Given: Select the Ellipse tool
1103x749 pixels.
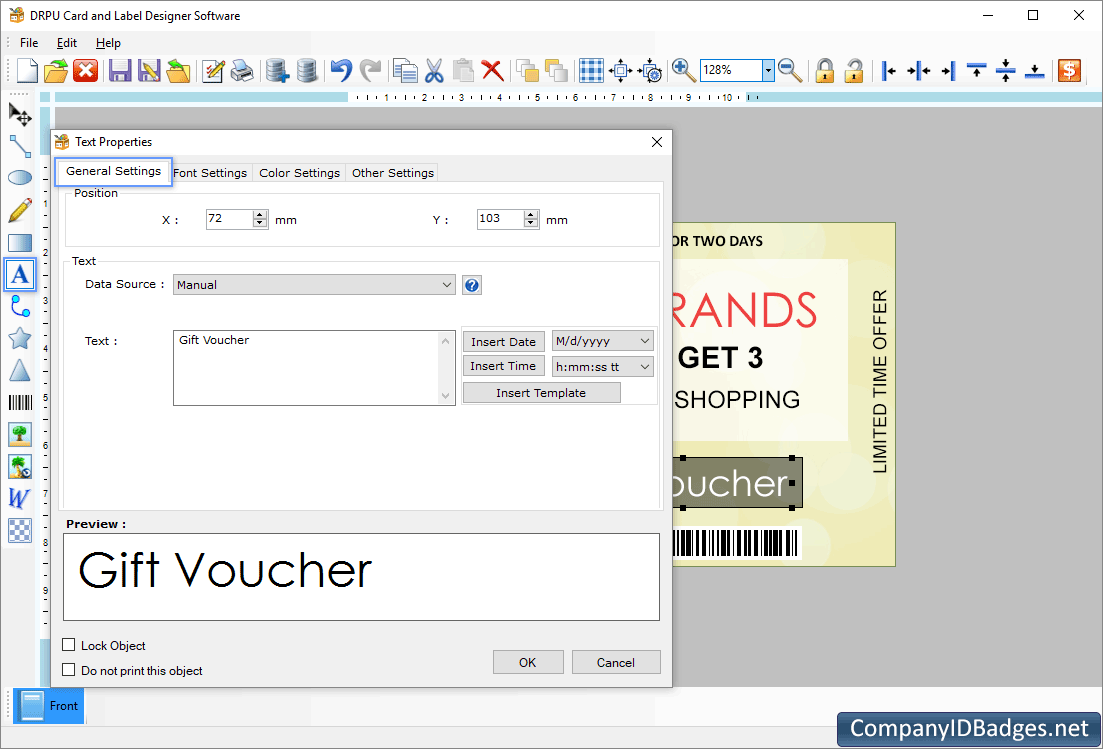Looking at the screenshot, I should pyautogui.click(x=20, y=177).
